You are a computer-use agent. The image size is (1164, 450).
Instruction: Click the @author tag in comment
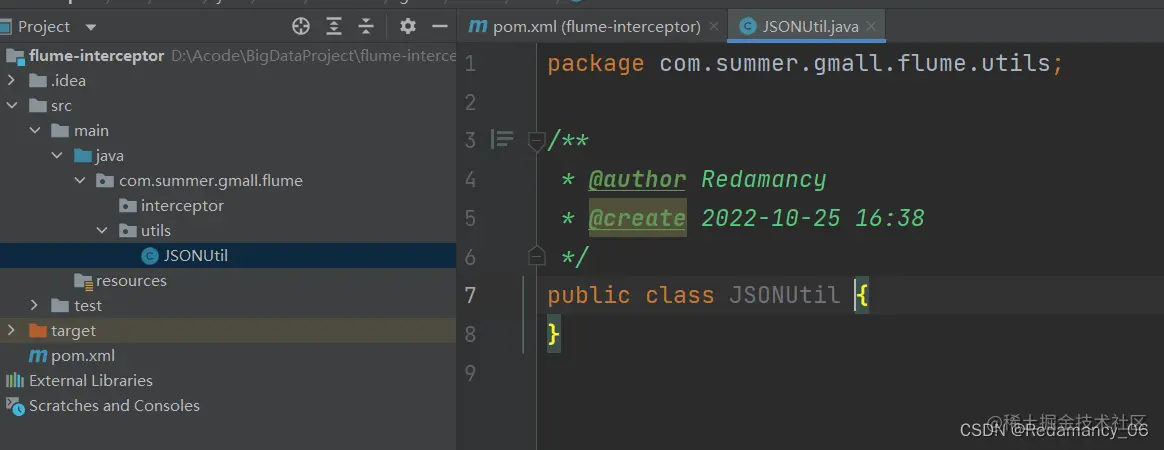click(637, 179)
